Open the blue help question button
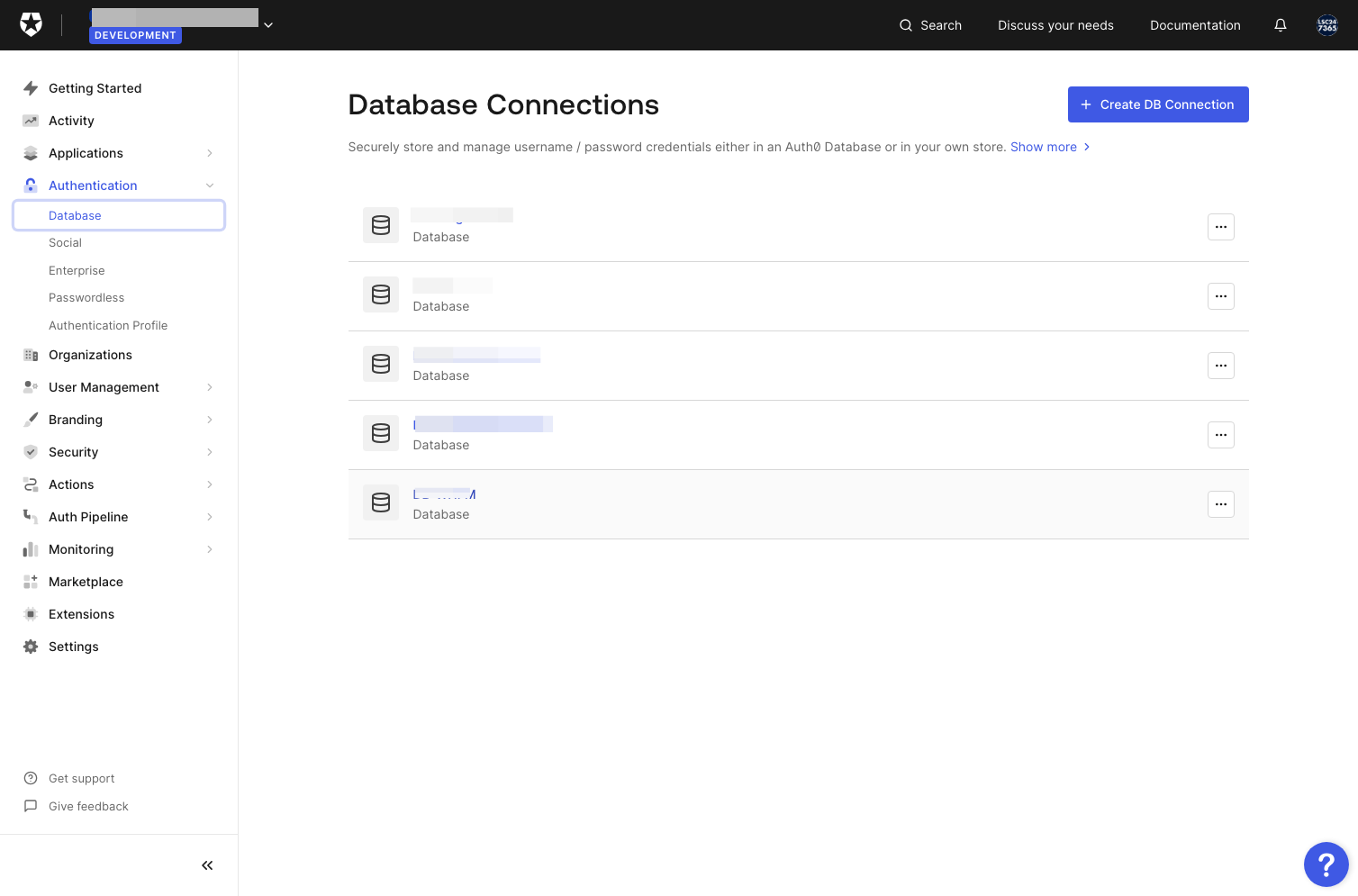1358x896 pixels. tap(1326, 864)
